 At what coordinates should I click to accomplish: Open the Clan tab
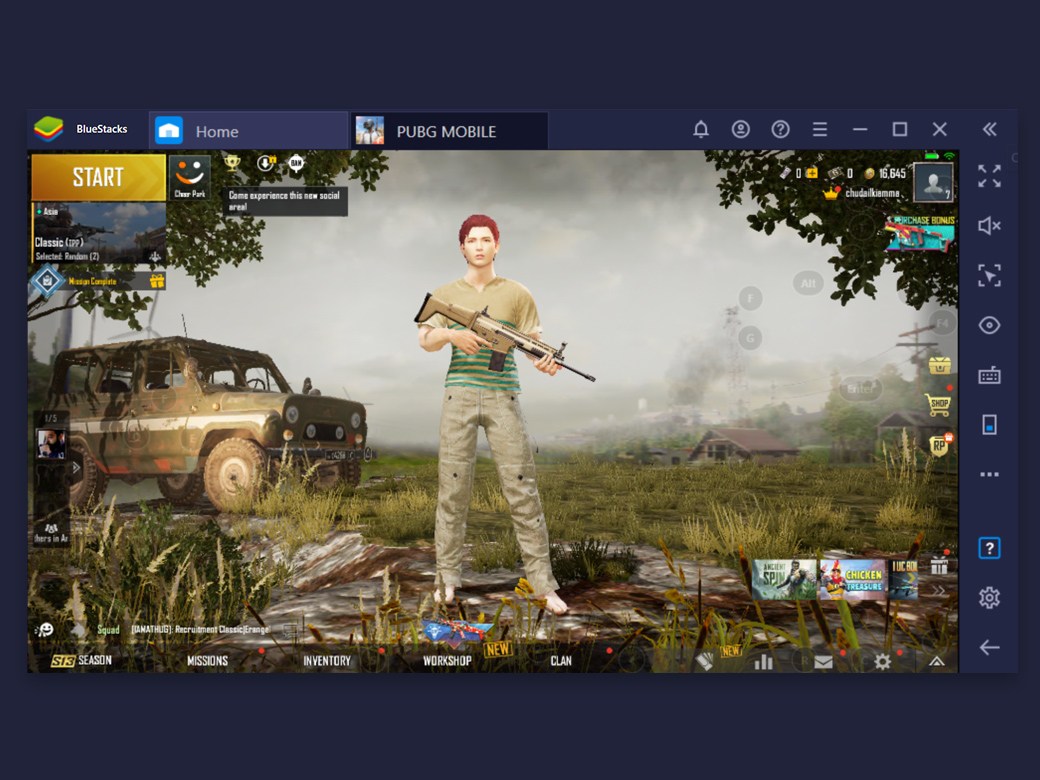tap(561, 661)
